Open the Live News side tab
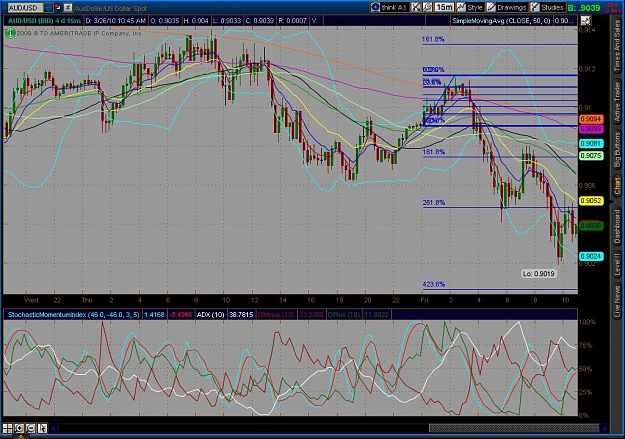Viewport: 625px width, 439px height. [617, 299]
